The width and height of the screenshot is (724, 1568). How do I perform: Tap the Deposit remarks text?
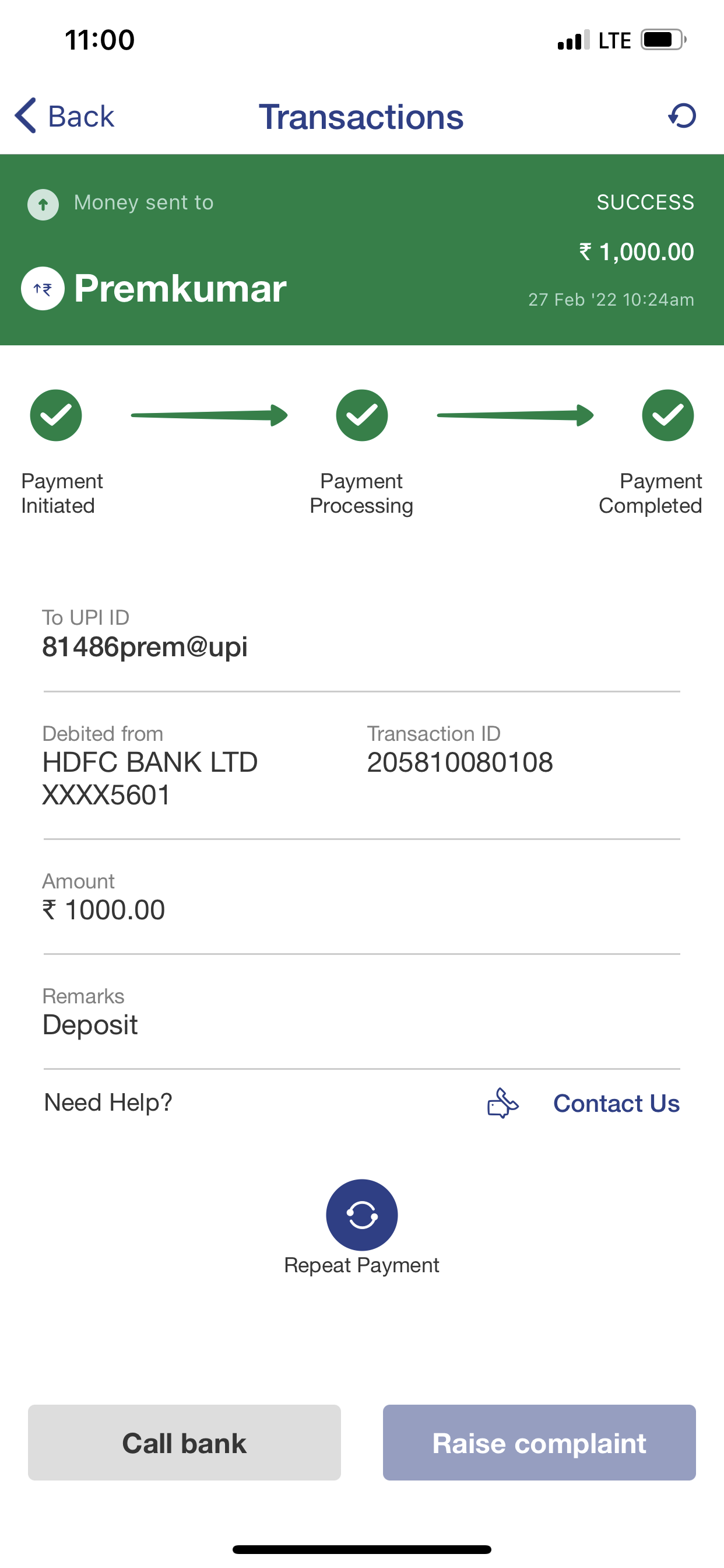coord(90,1025)
